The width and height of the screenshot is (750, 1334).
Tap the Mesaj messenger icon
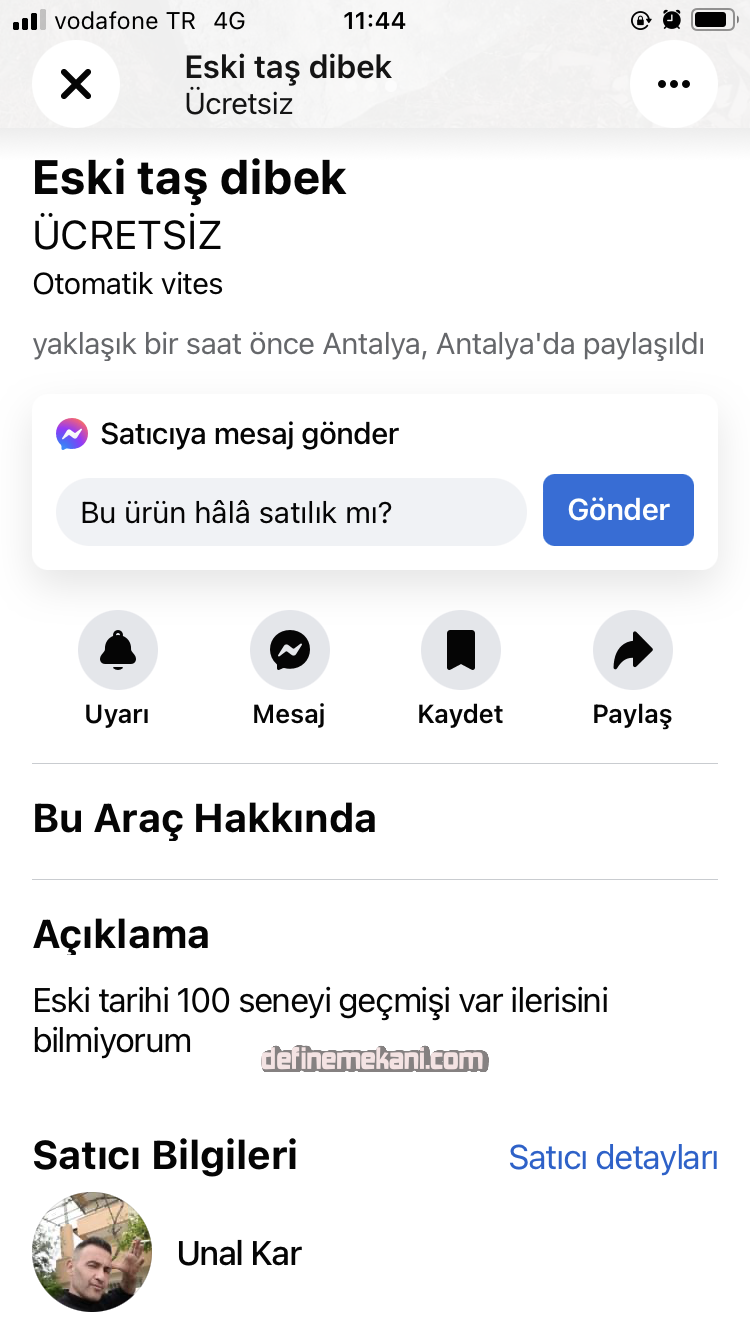[x=290, y=651]
